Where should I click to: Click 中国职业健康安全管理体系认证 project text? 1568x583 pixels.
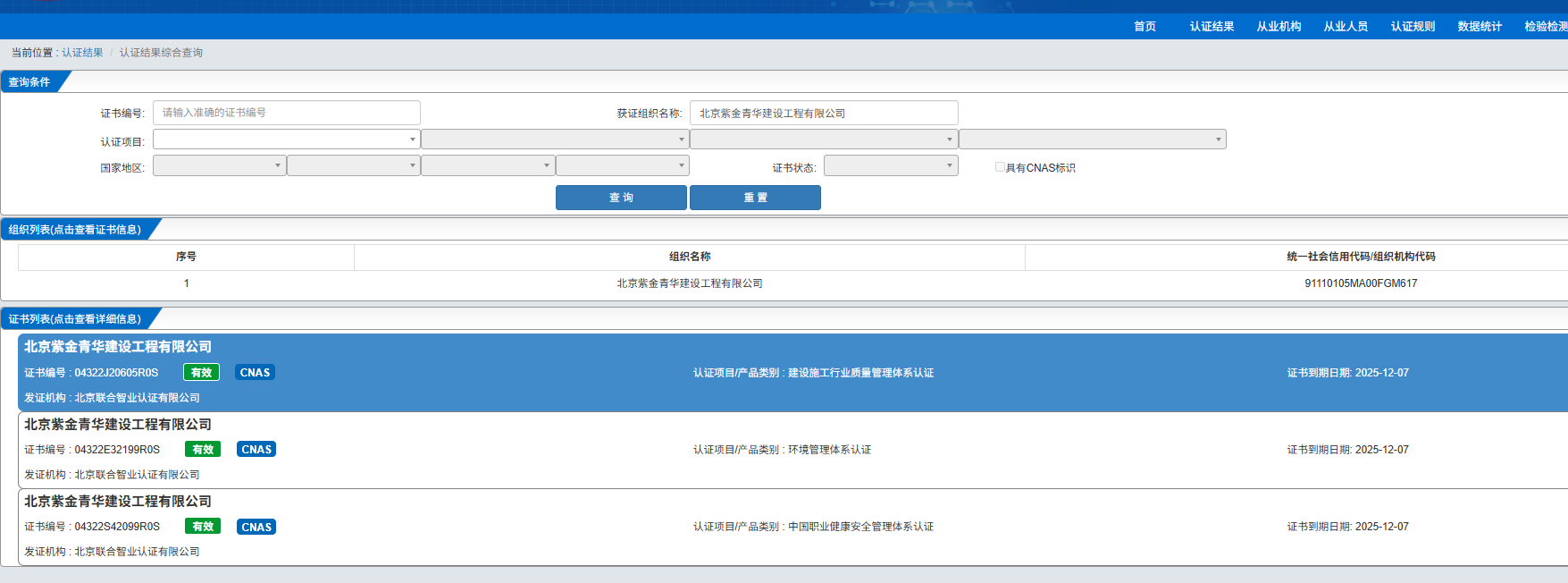click(860, 527)
